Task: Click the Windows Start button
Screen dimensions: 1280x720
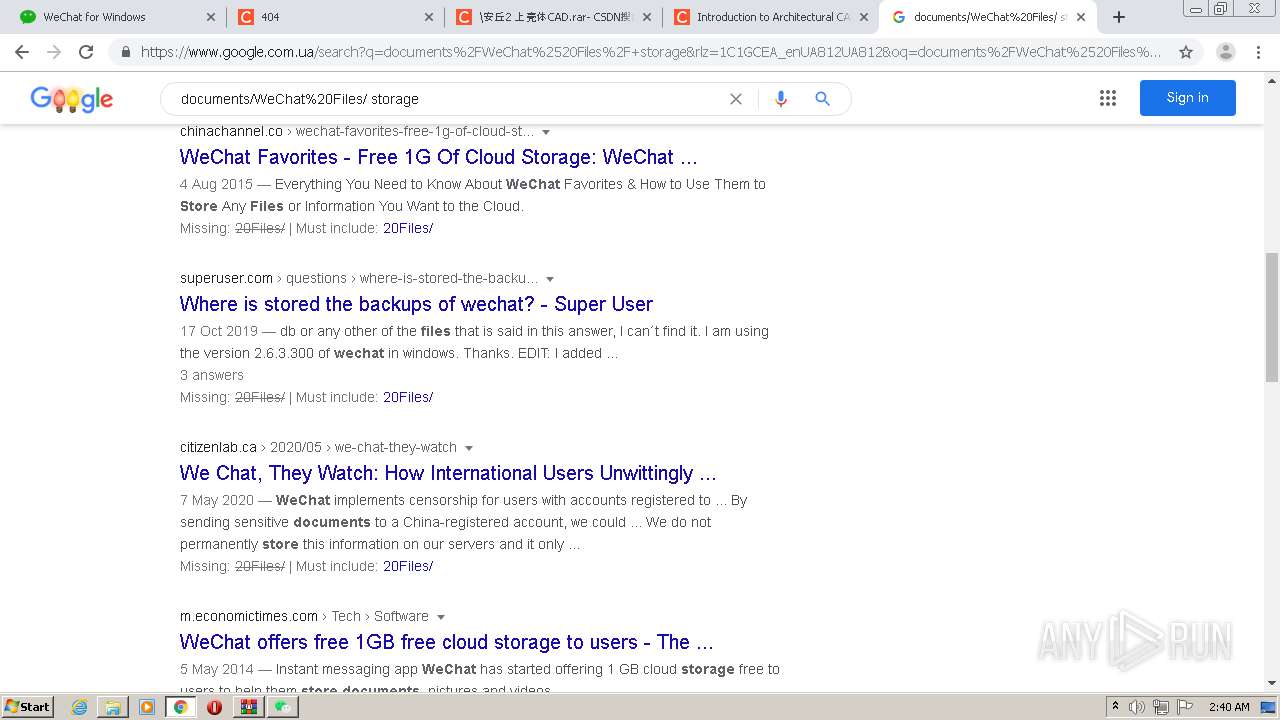Action: [27, 707]
